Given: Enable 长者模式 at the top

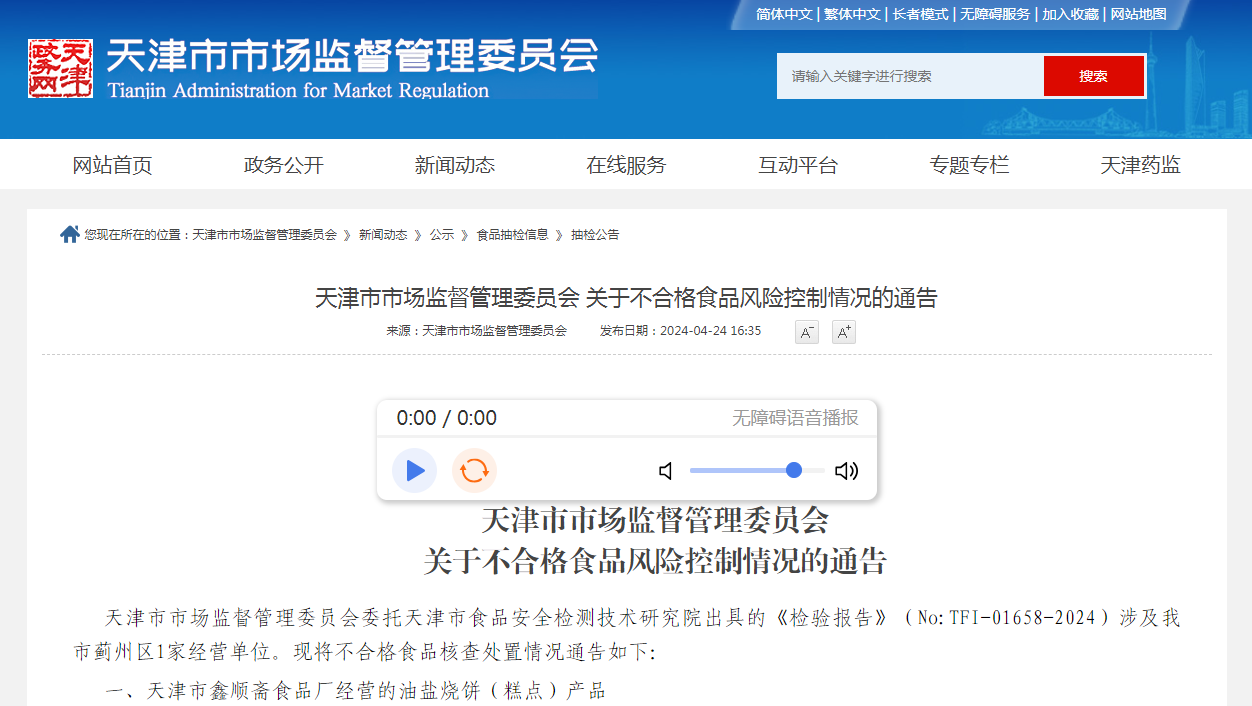Looking at the screenshot, I should click(x=920, y=14).
